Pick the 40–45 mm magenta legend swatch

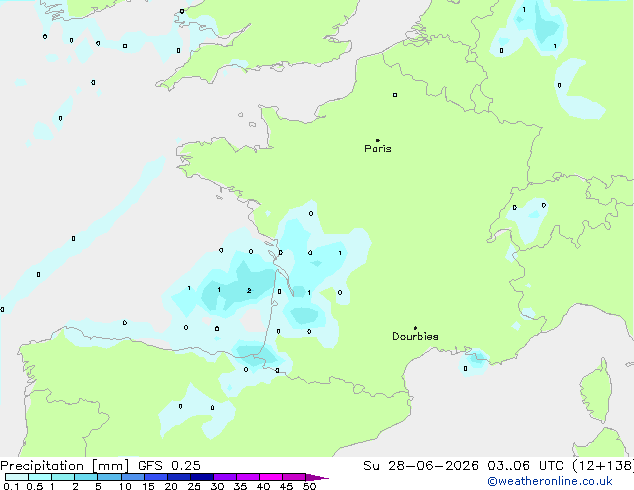pyautogui.click(x=271, y=477)
